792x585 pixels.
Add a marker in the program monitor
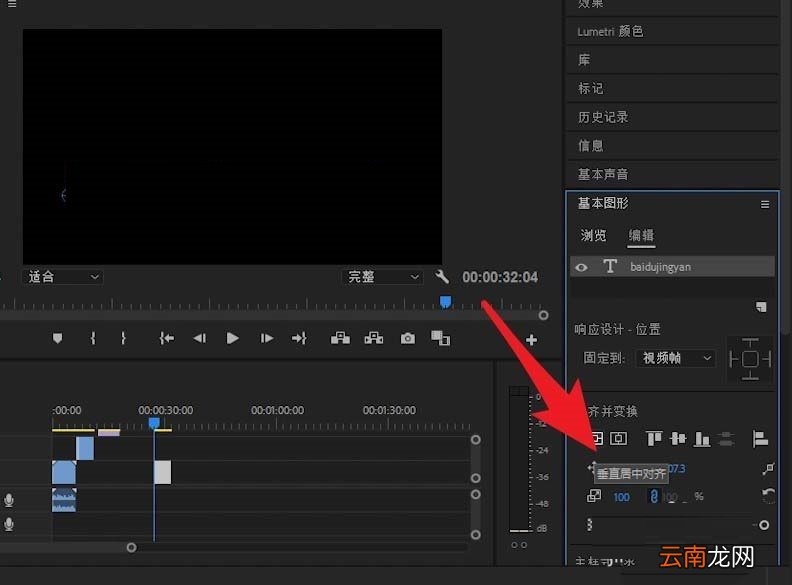click(57, 338)
